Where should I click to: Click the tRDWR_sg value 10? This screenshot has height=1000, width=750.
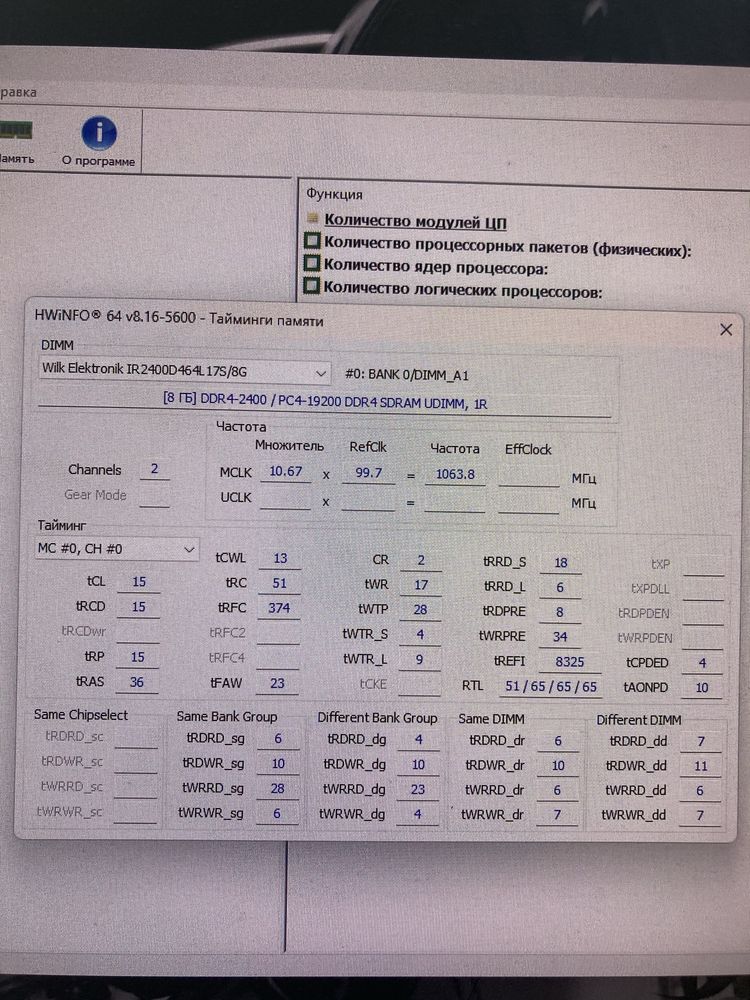click(x=278, y=763)
